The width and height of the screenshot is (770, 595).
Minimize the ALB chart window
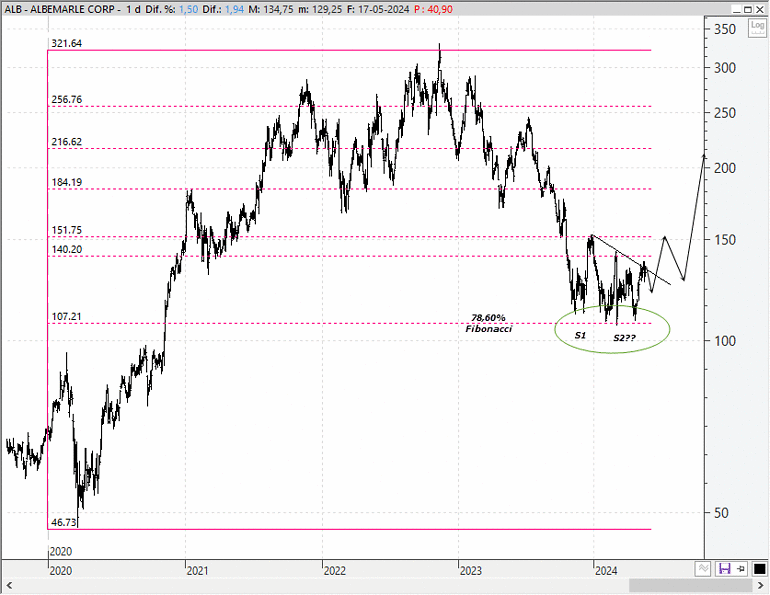pos(736,9)
